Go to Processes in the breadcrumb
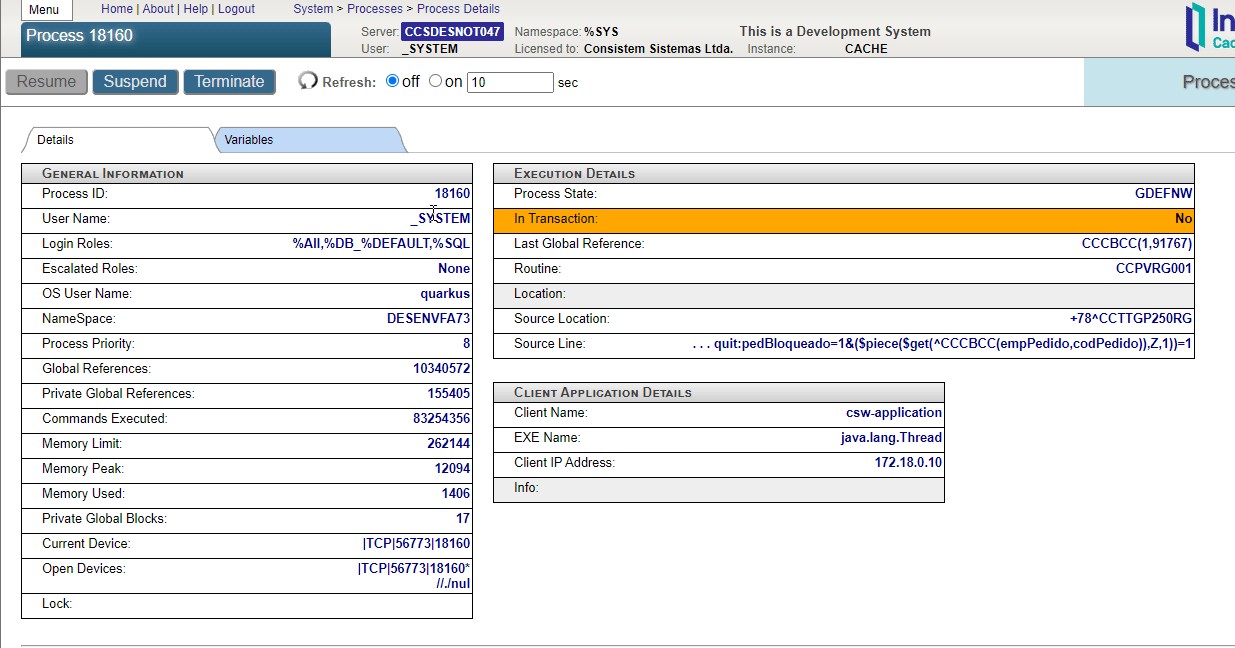 (375, 9)
